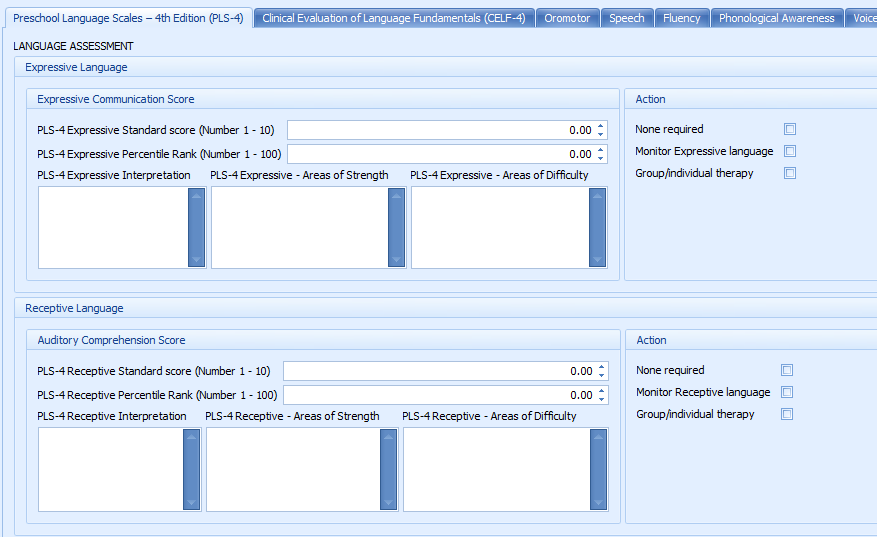This screenshot has height=537, width=877.
Task: Switch to the CELF-4 tab
Action: (394, 18)
